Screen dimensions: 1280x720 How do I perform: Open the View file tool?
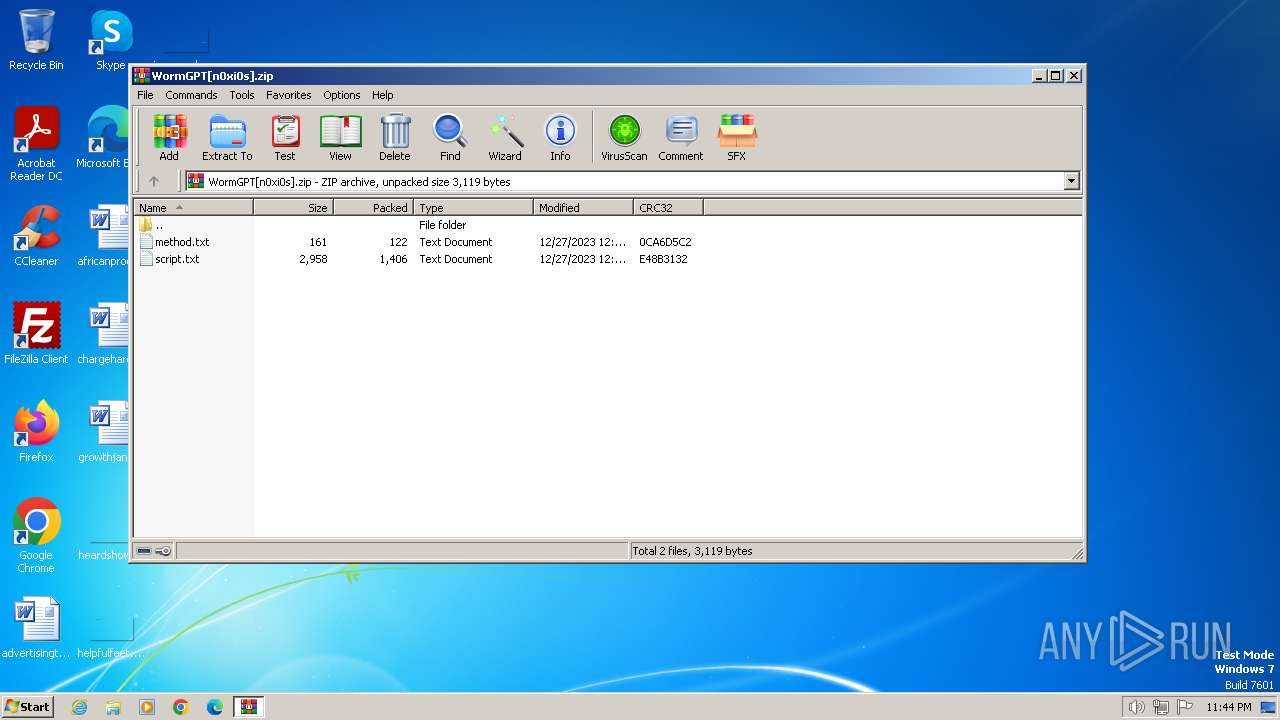click(x=340, y=138)
